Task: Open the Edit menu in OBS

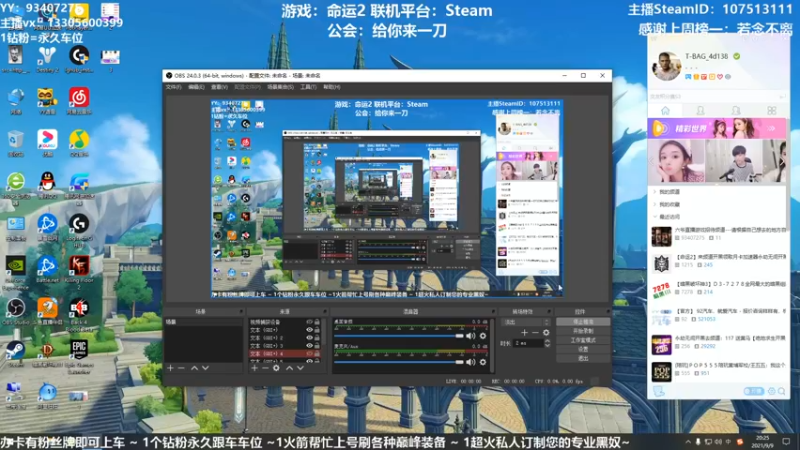Action: coord(196,87)
